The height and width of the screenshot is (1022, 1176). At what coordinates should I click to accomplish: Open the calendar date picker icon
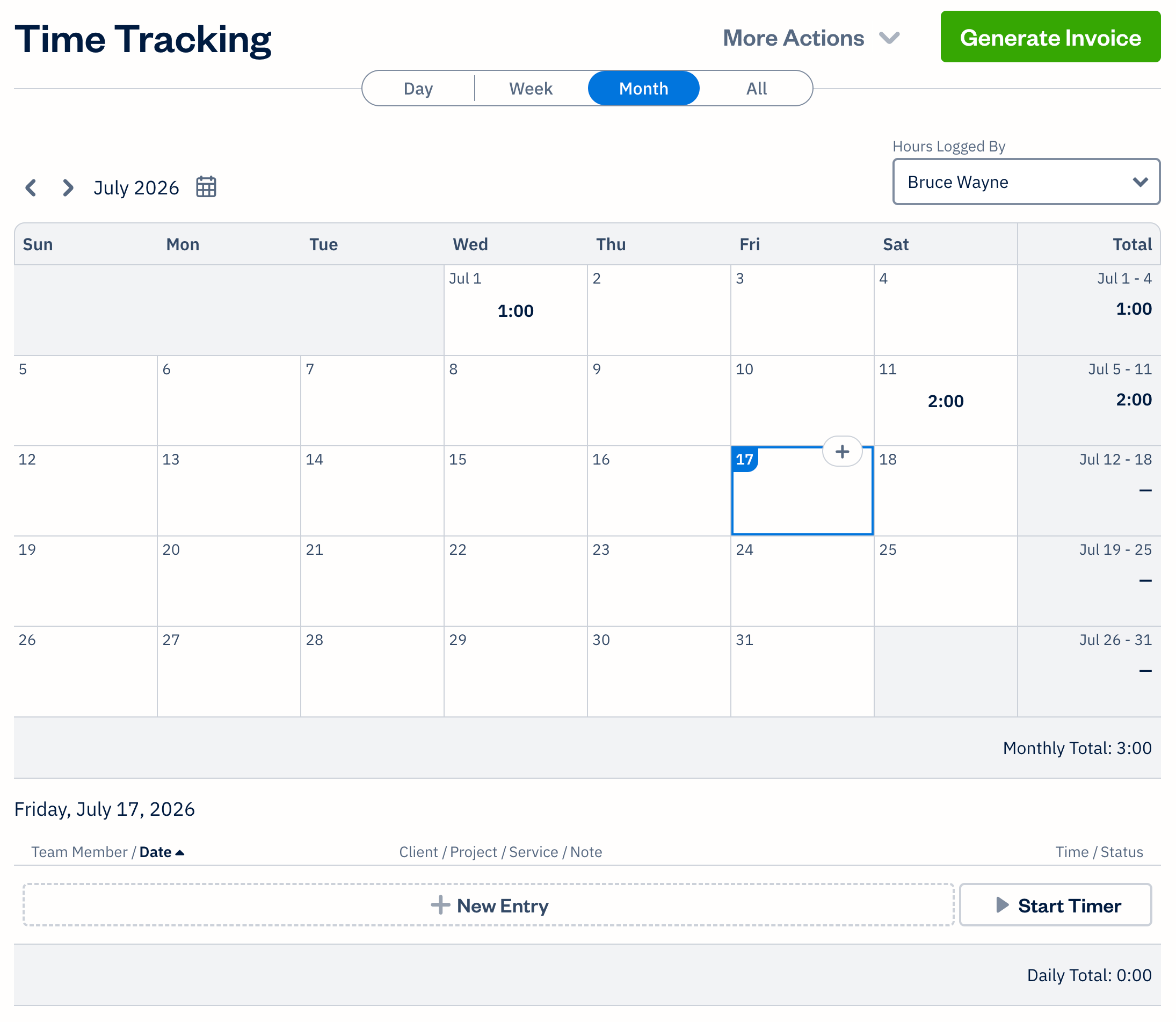tap(206, 186)
